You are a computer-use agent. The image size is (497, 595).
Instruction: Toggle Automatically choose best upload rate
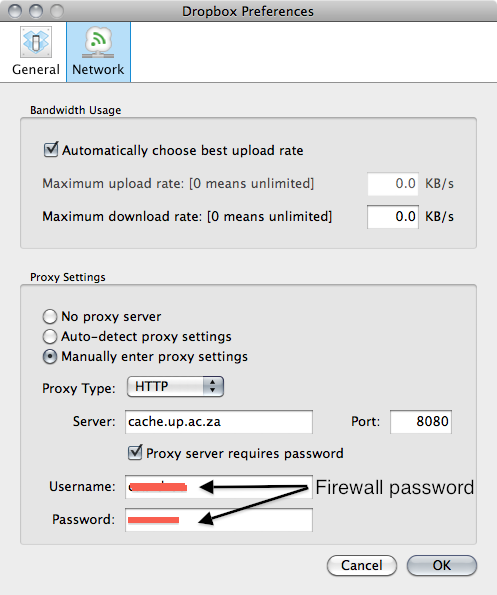coord(51,150)
